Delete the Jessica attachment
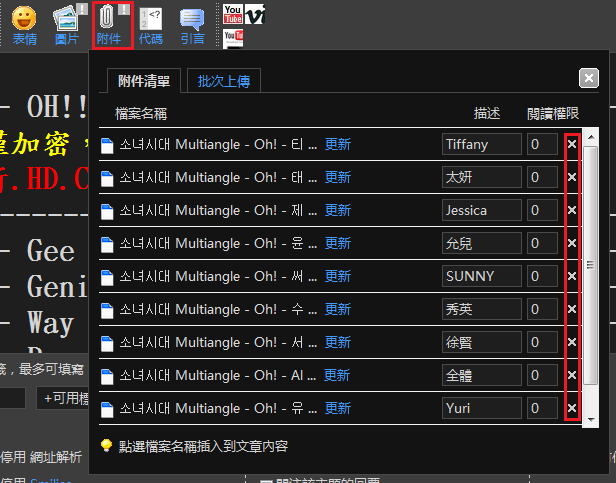 pos(572,210)
